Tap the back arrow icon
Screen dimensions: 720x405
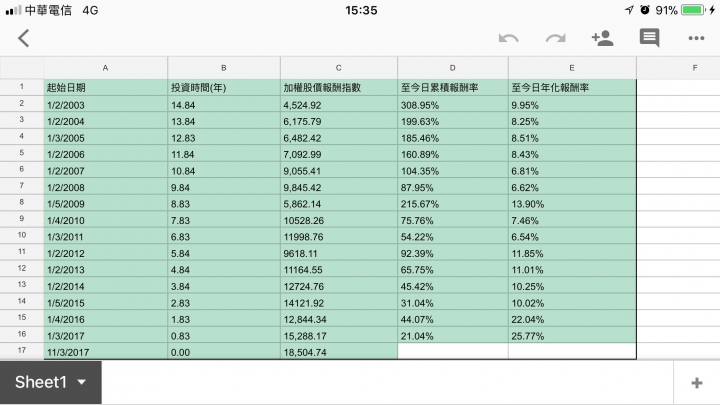pos(23,38)
